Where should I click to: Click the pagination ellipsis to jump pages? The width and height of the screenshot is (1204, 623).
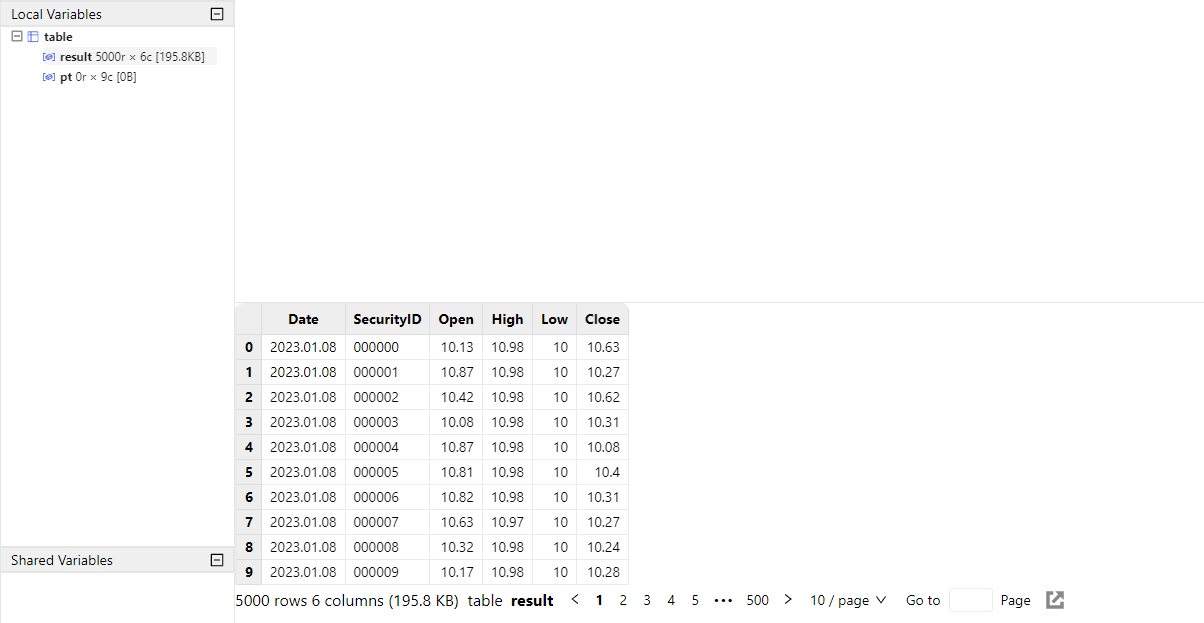coord(724,600)
